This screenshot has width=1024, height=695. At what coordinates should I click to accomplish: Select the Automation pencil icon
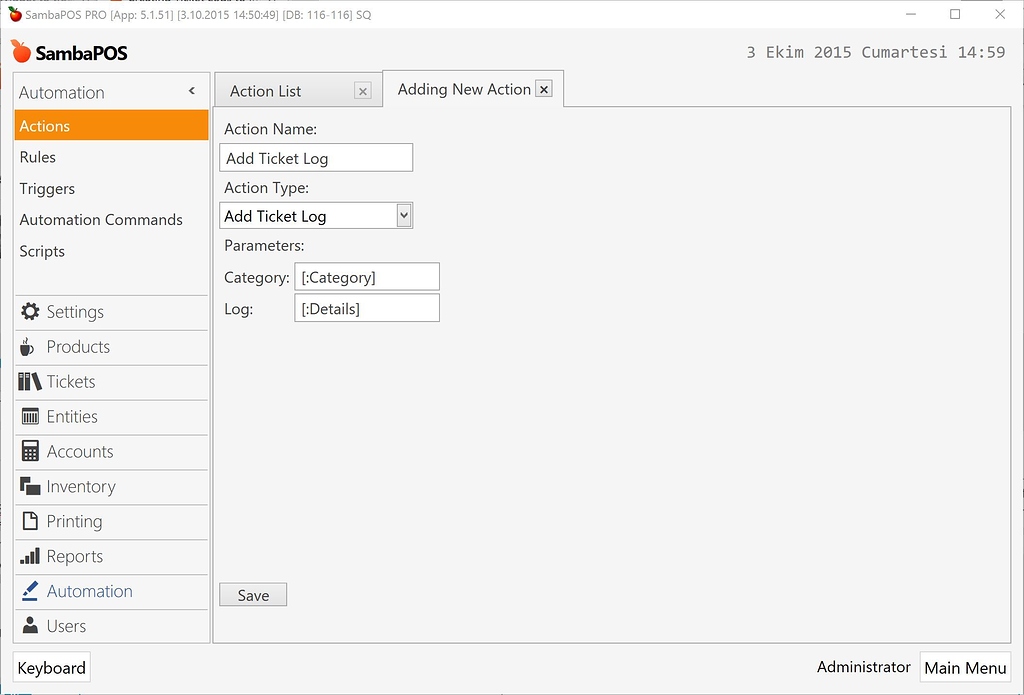(29, 591)
